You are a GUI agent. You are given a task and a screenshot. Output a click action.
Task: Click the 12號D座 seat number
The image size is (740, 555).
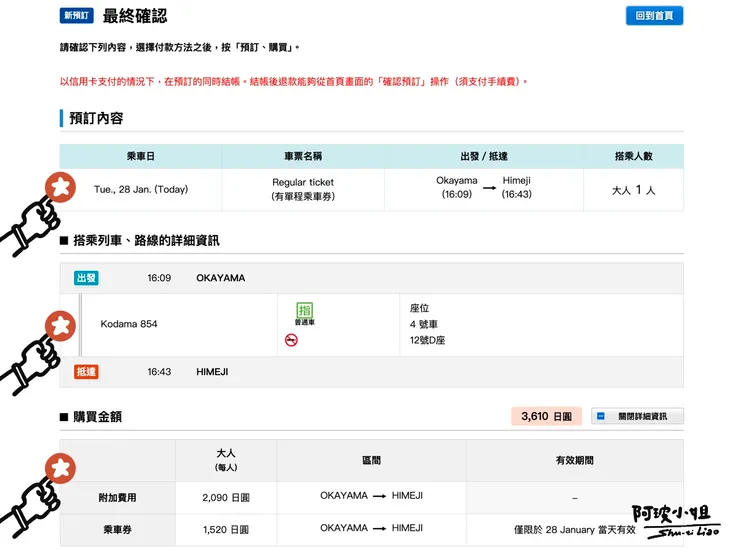[427, 340]
